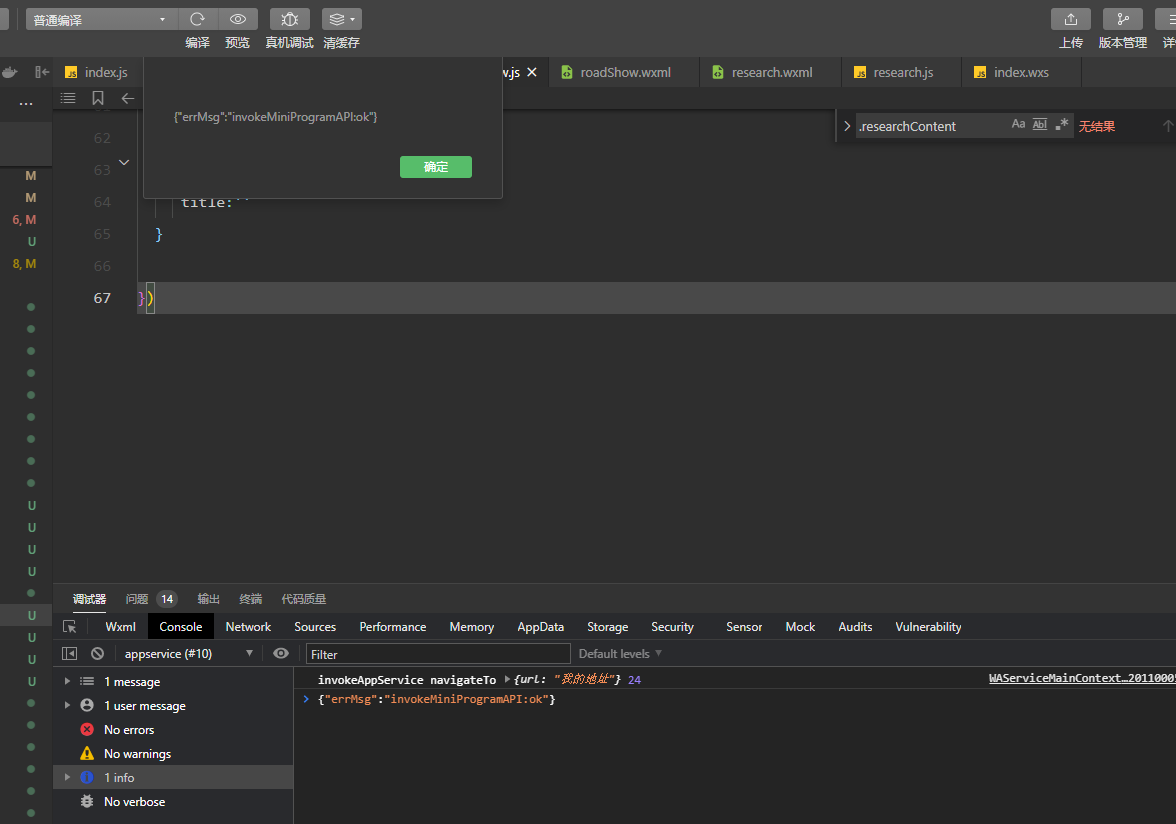Expand the 1 info group

click(x=68, y=778)
